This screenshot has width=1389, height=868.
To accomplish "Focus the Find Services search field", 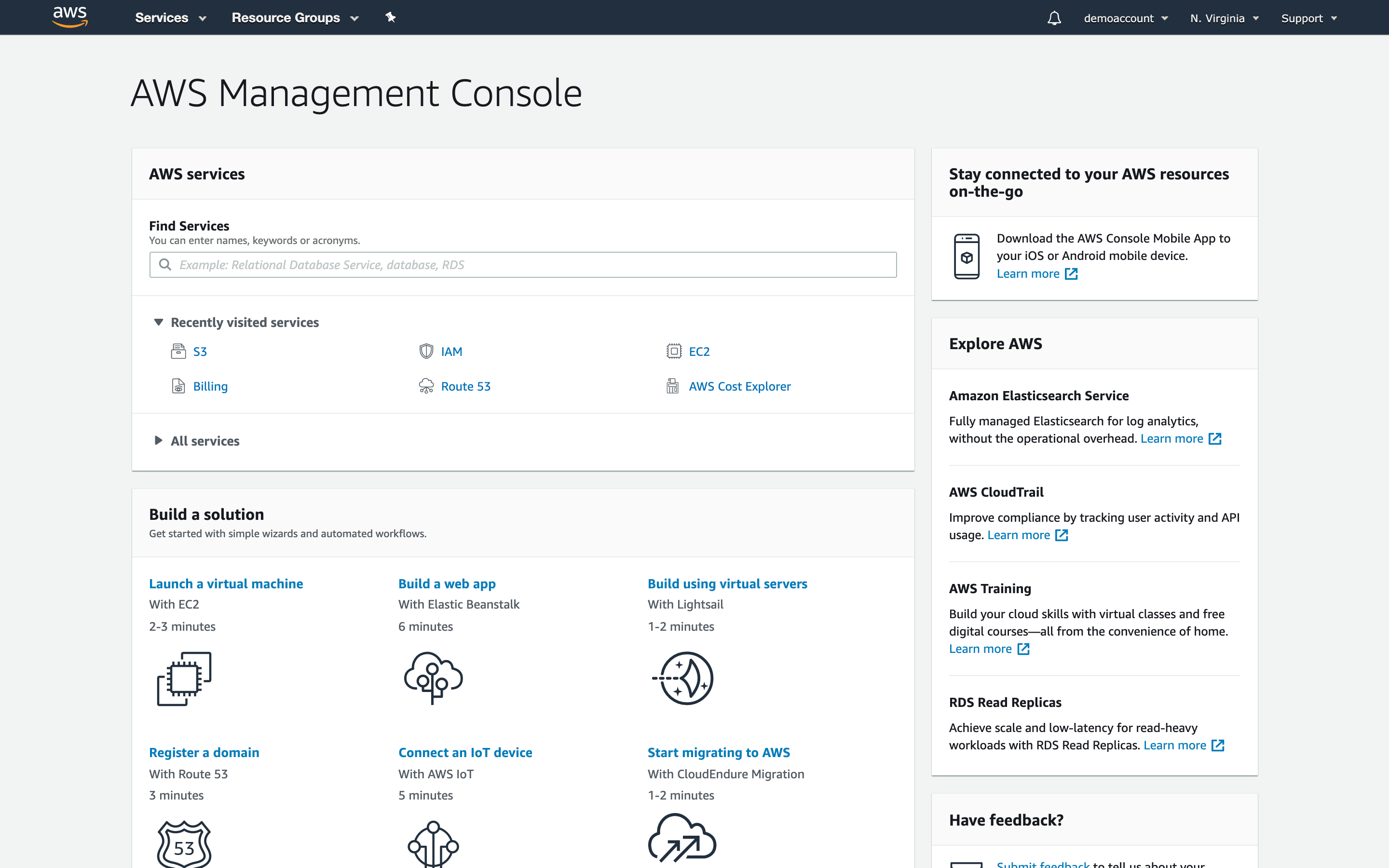I will 523,265.
